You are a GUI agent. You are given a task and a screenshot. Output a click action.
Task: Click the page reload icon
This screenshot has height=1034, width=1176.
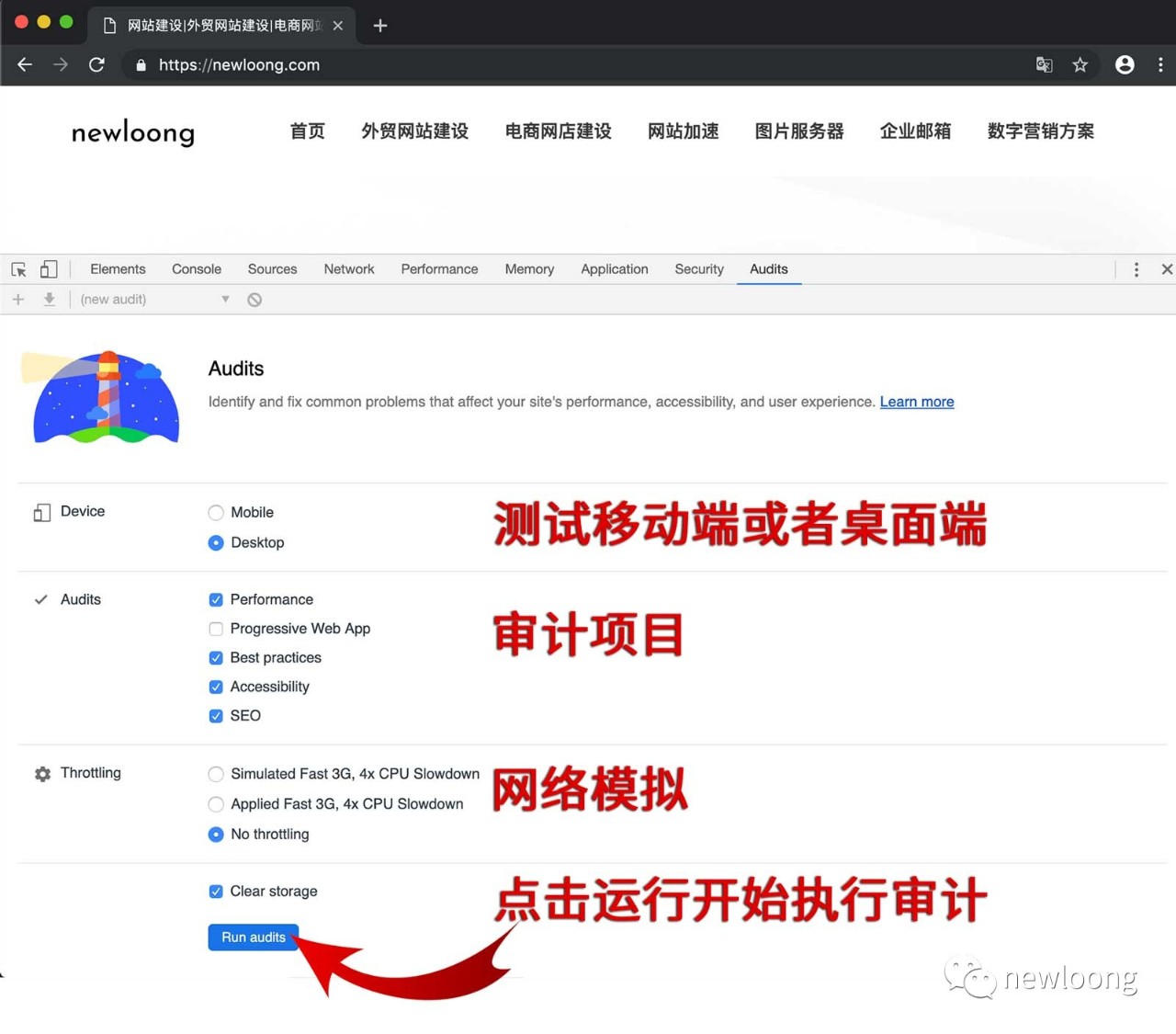(96, 65)
